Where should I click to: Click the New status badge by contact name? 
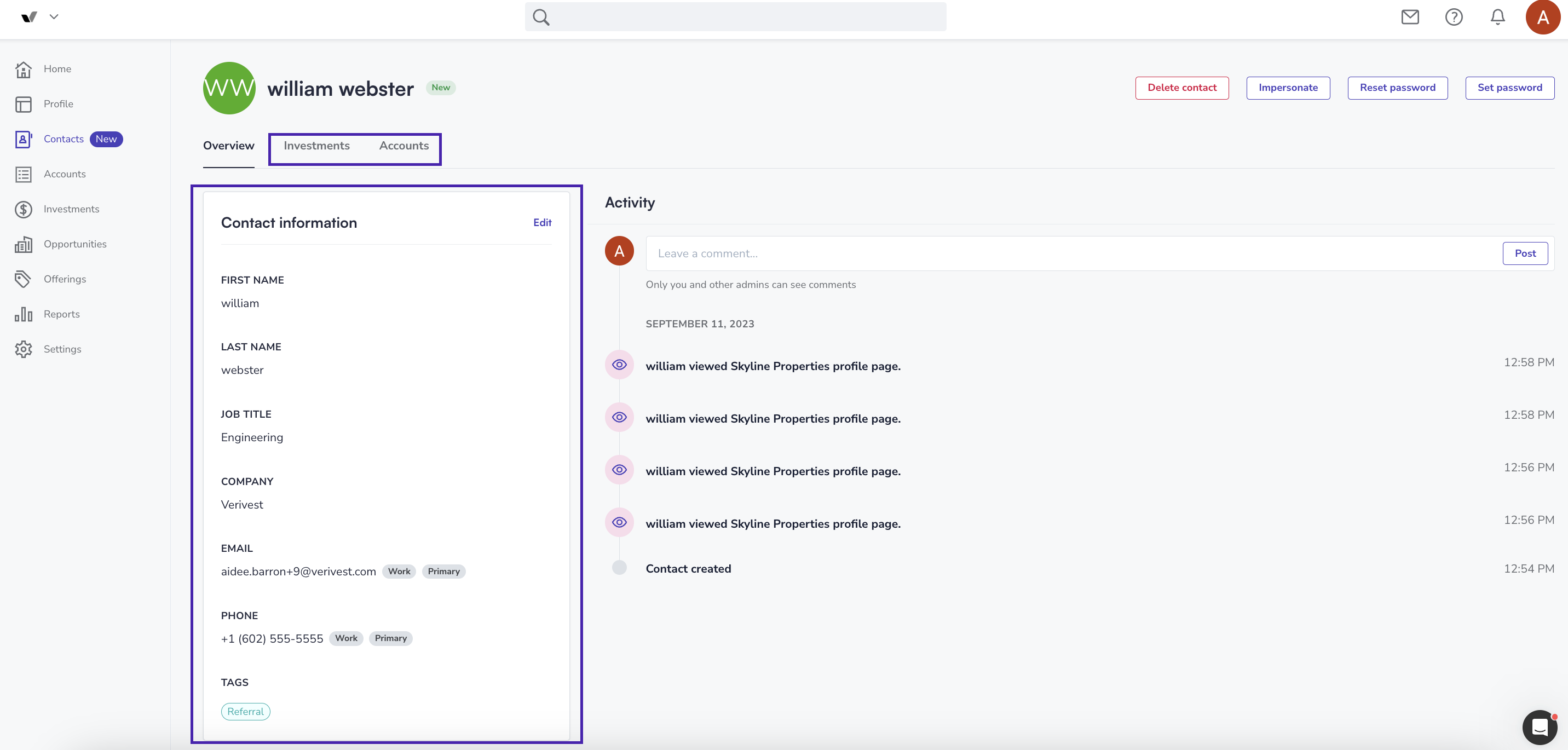tap(441, 88)
